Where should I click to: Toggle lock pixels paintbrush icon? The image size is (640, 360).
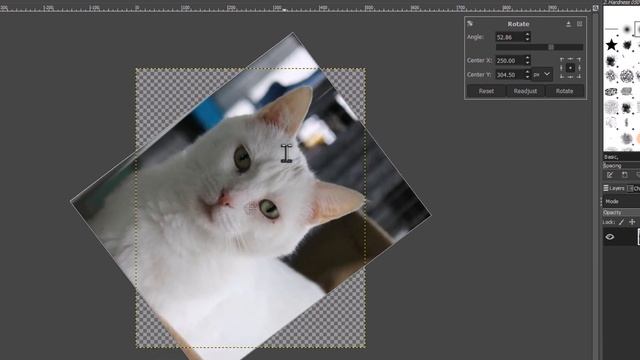[x=621, y=222]
